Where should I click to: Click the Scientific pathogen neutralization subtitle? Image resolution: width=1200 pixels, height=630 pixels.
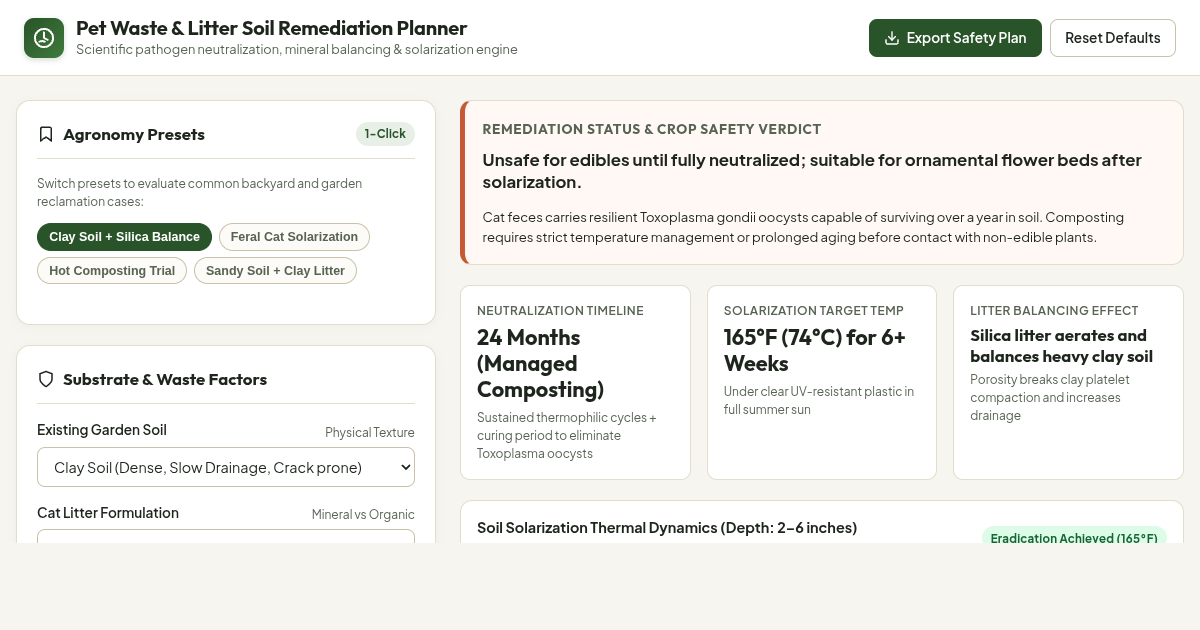(x=297, y=49)
